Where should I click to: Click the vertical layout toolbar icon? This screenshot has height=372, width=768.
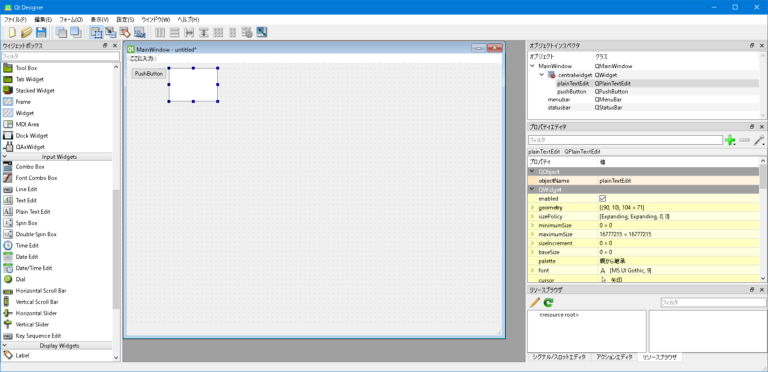coord(174,33)
